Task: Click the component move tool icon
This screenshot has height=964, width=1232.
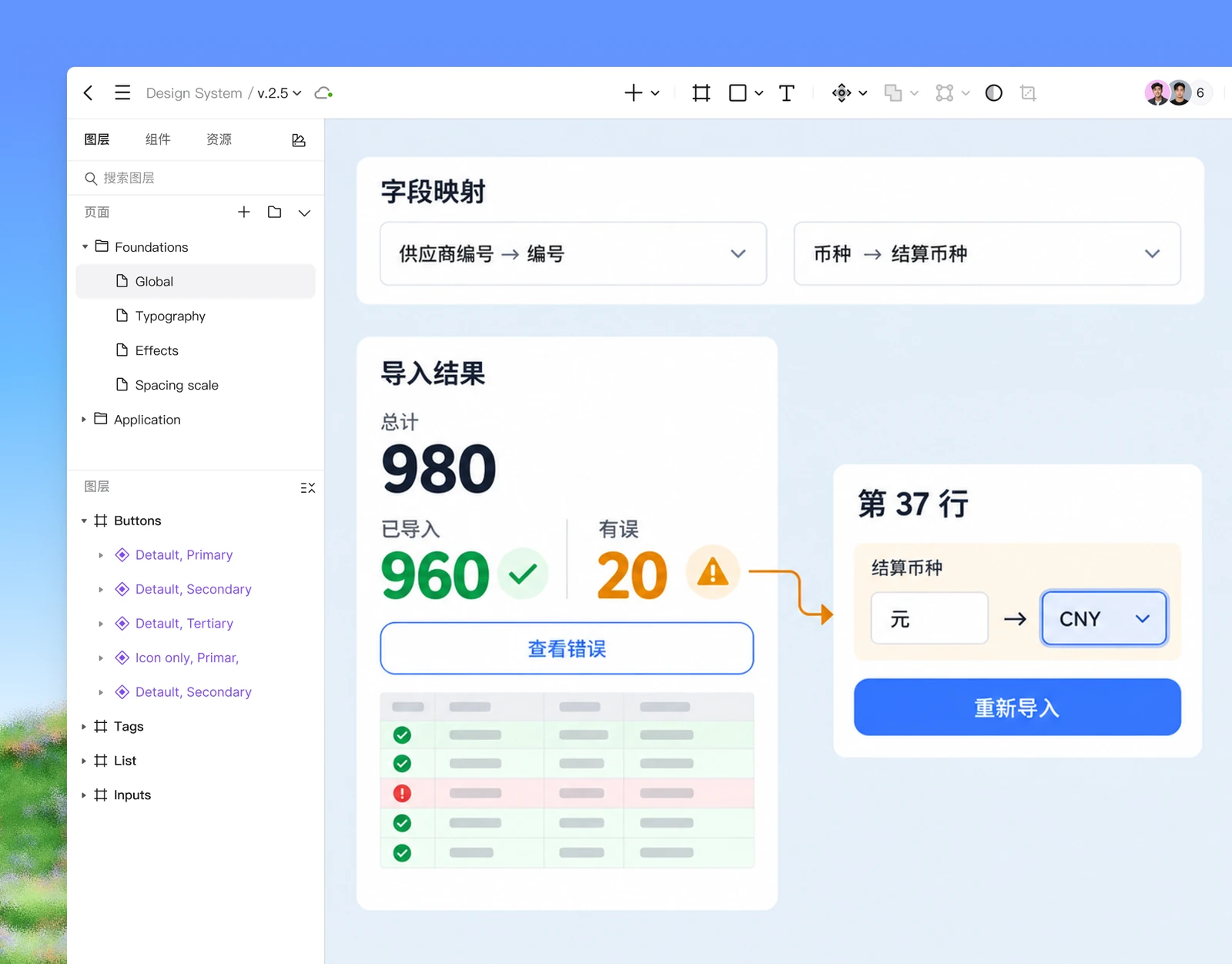Action: click(x=842, y=93)
